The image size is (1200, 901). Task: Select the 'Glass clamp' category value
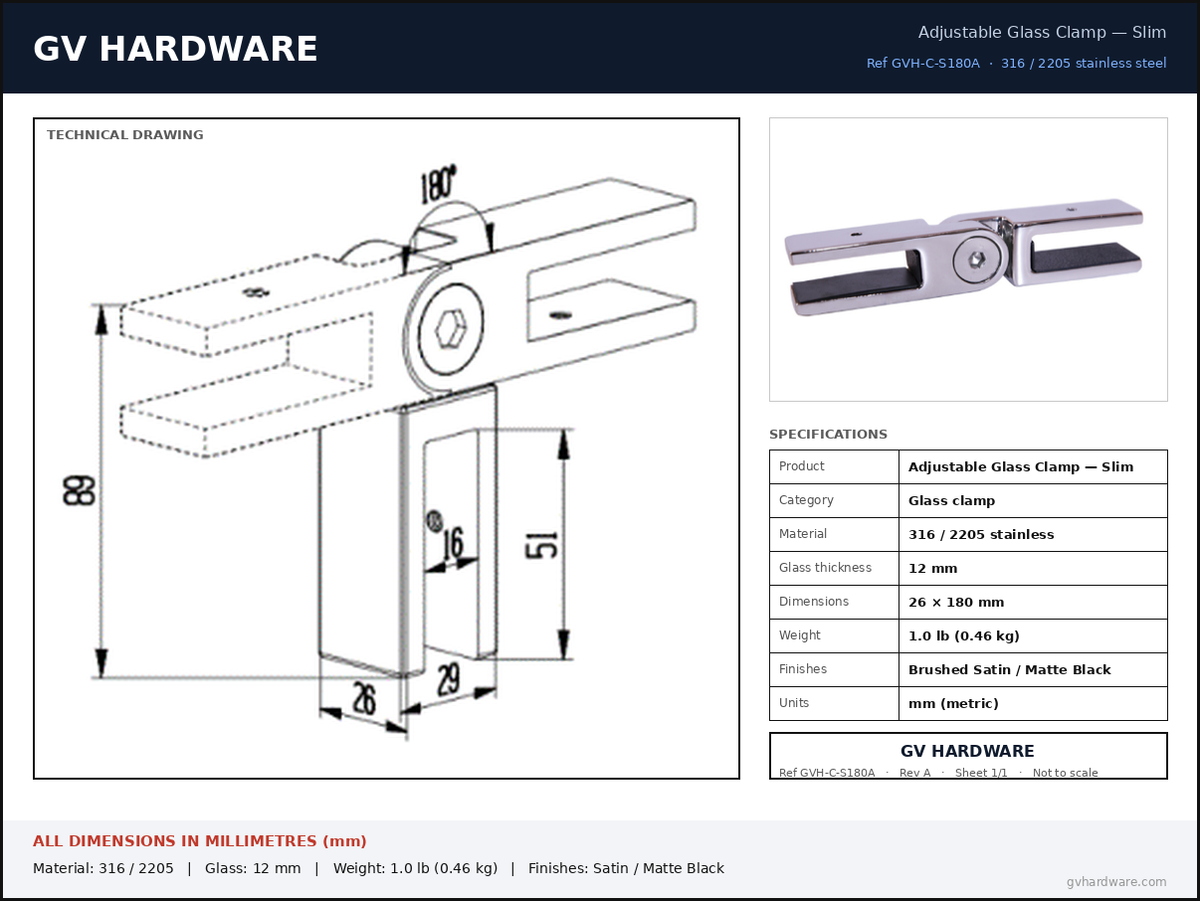point(952,501)
